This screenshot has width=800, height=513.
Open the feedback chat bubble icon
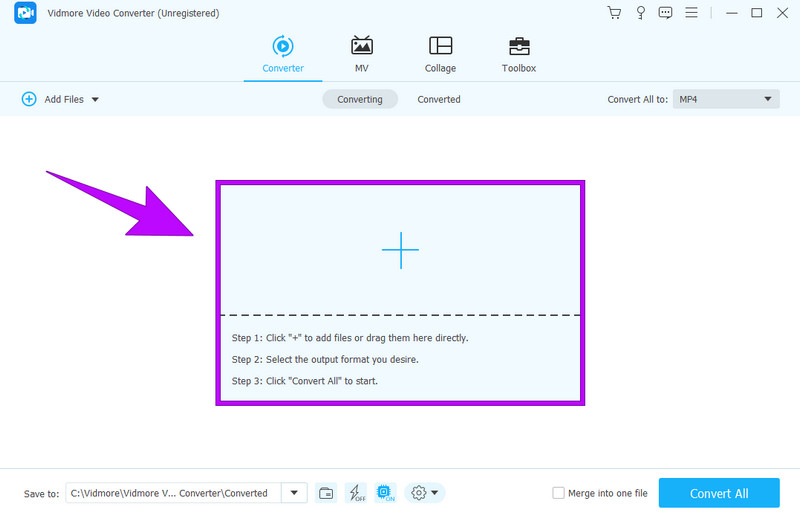[x=666, y=13]
